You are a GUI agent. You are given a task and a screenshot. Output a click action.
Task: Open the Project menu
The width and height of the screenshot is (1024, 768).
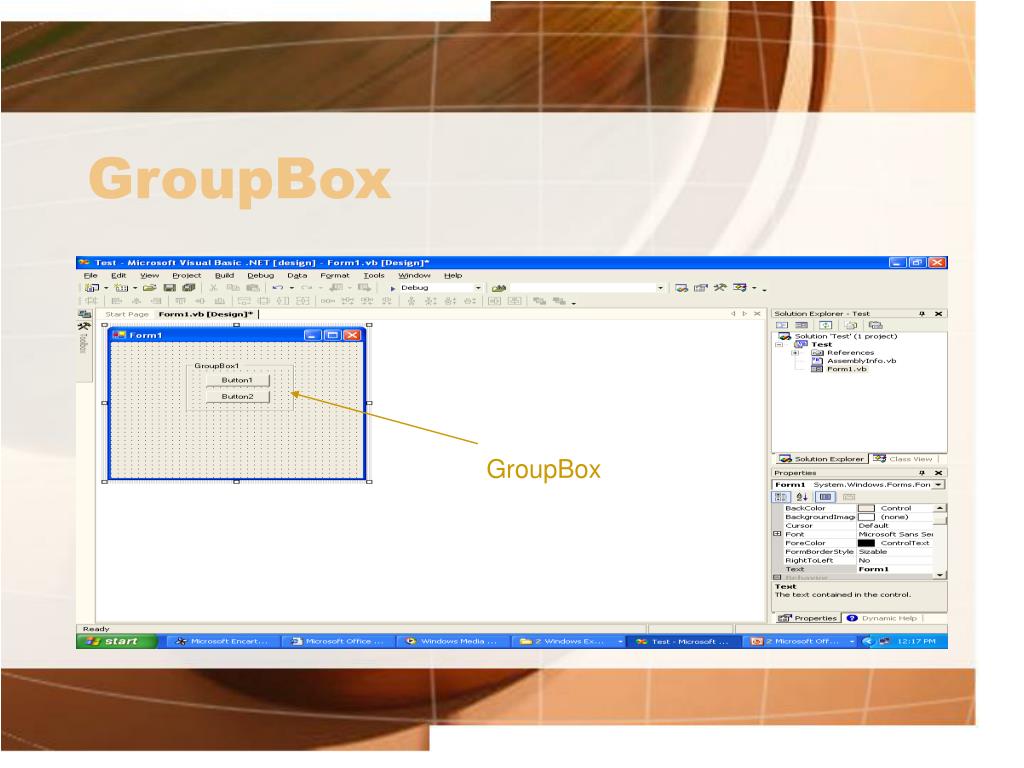[187, 276]
